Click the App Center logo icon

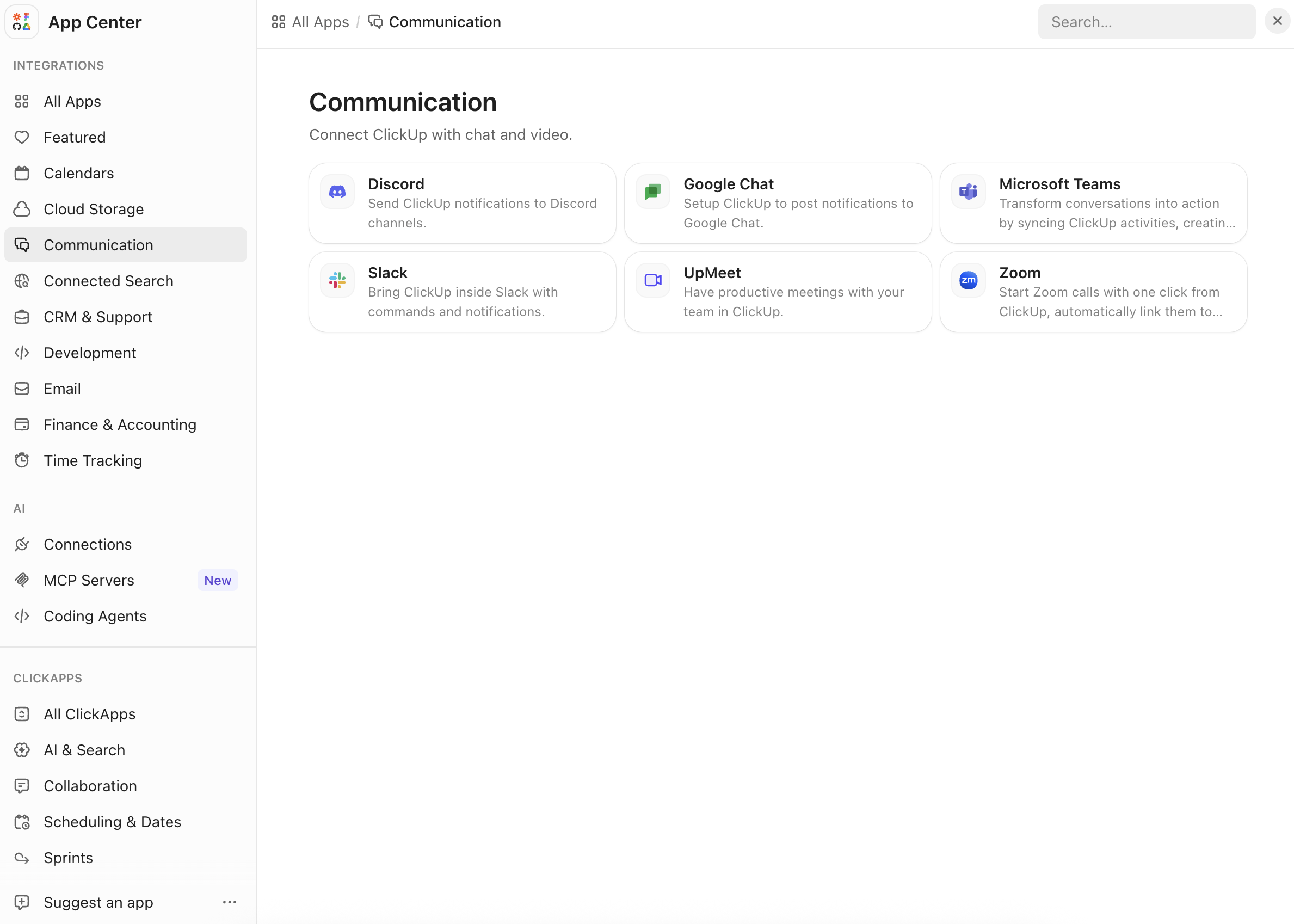point(22,22)
